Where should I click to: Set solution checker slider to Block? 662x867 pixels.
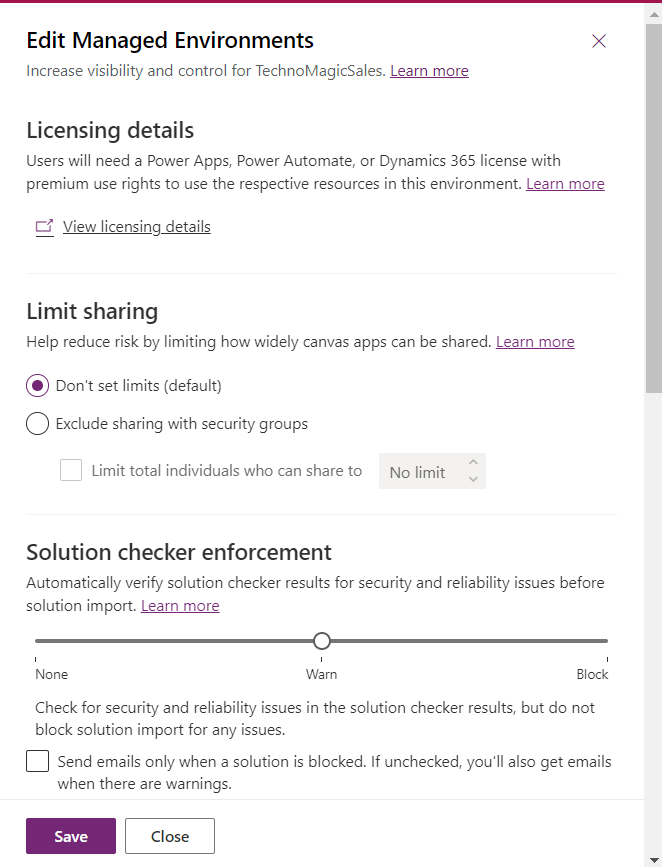pos(607,641)
